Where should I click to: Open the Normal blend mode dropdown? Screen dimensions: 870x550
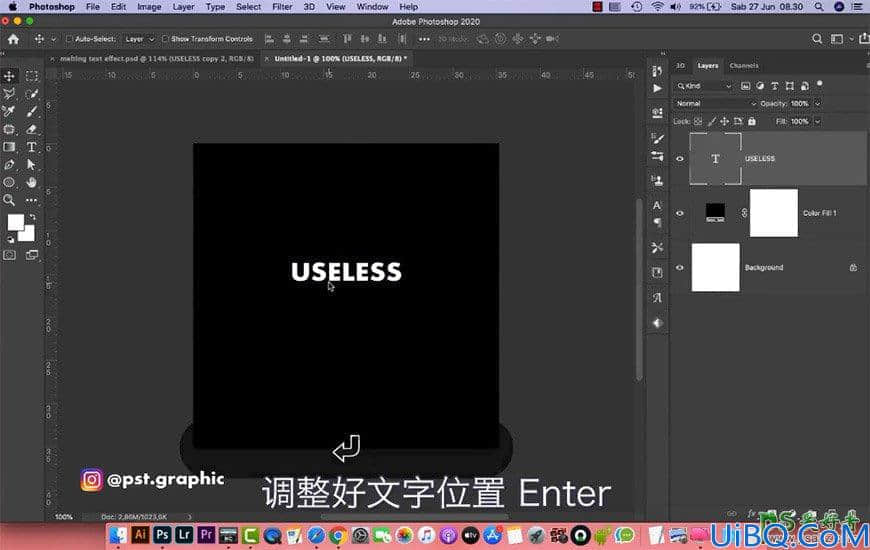pos(716,104)
